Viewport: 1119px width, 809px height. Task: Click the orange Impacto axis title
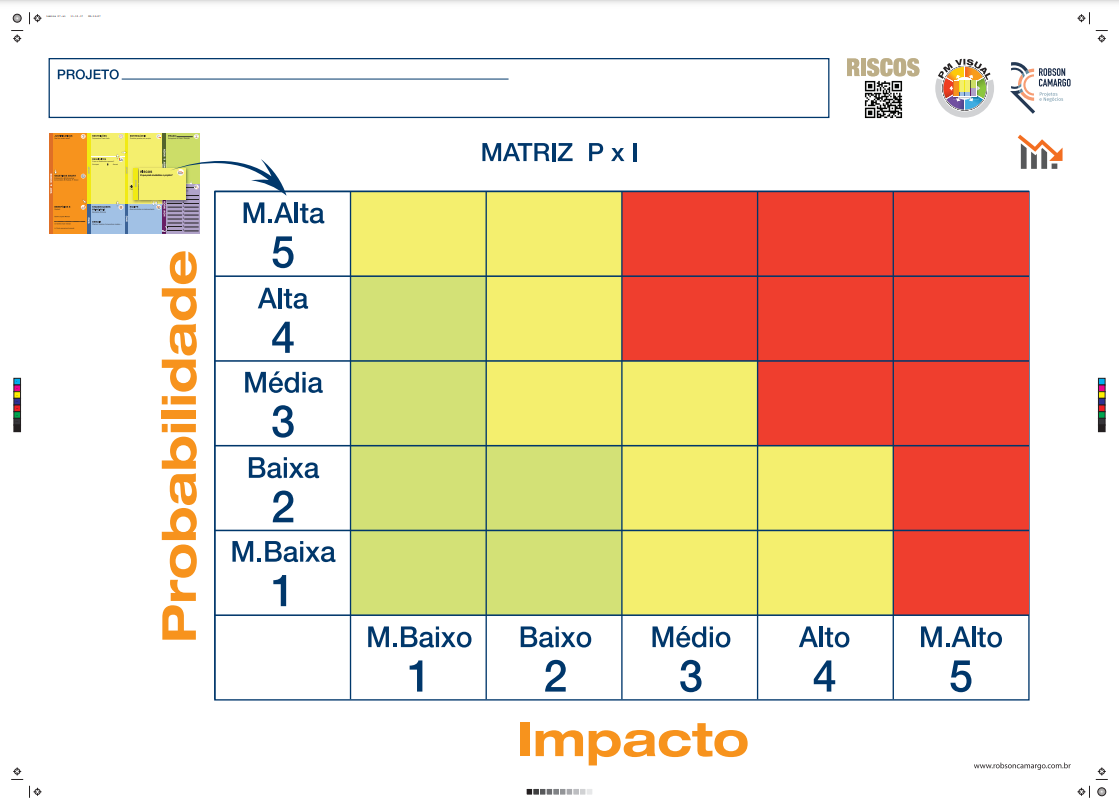[x=633, y=741]
